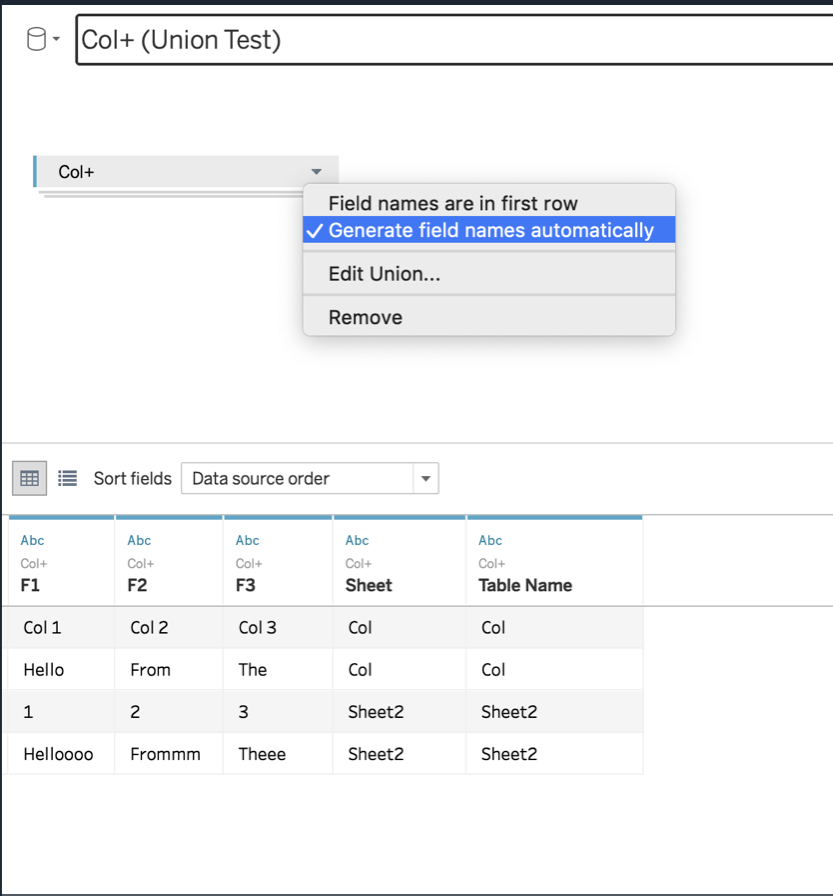Image resolution: width=833 pixels, height=896 pixels.
Task: Click the data source cylinder icon
Action: 36,39
